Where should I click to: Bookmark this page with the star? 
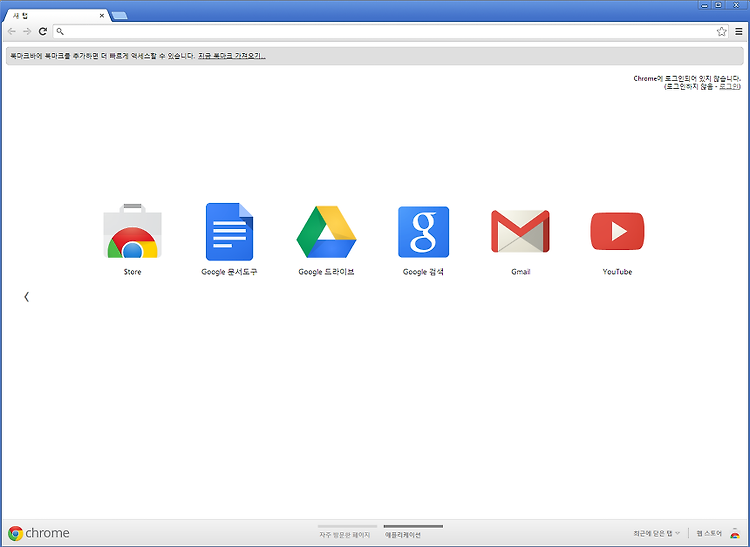[721, 32]
